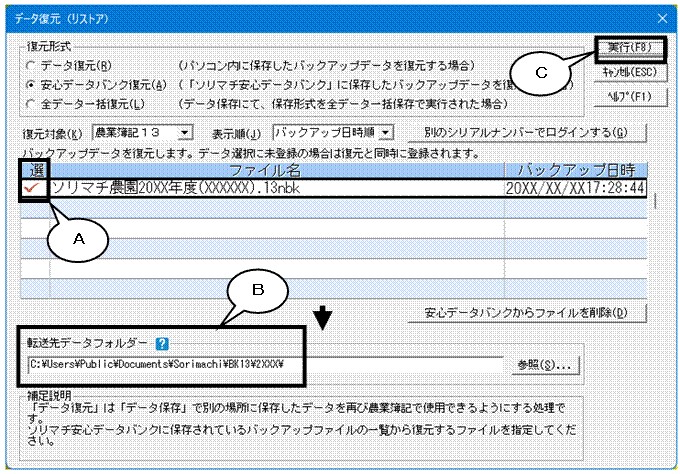
Task: Select the ソリマチ農園20XX年度 backup file row
Action: click(x=333, y=188)
